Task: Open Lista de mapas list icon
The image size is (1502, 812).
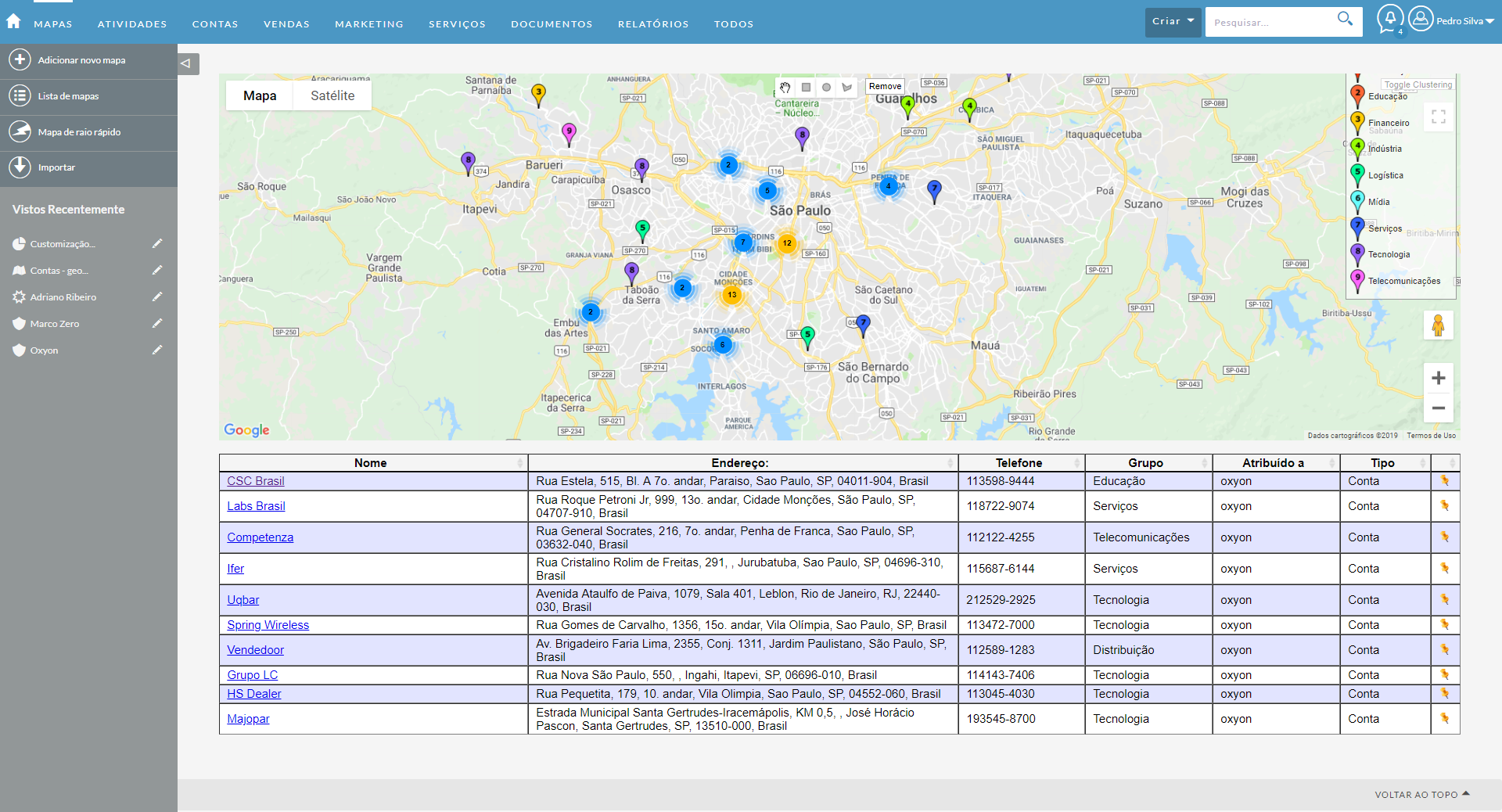Action: click(20, 95)
